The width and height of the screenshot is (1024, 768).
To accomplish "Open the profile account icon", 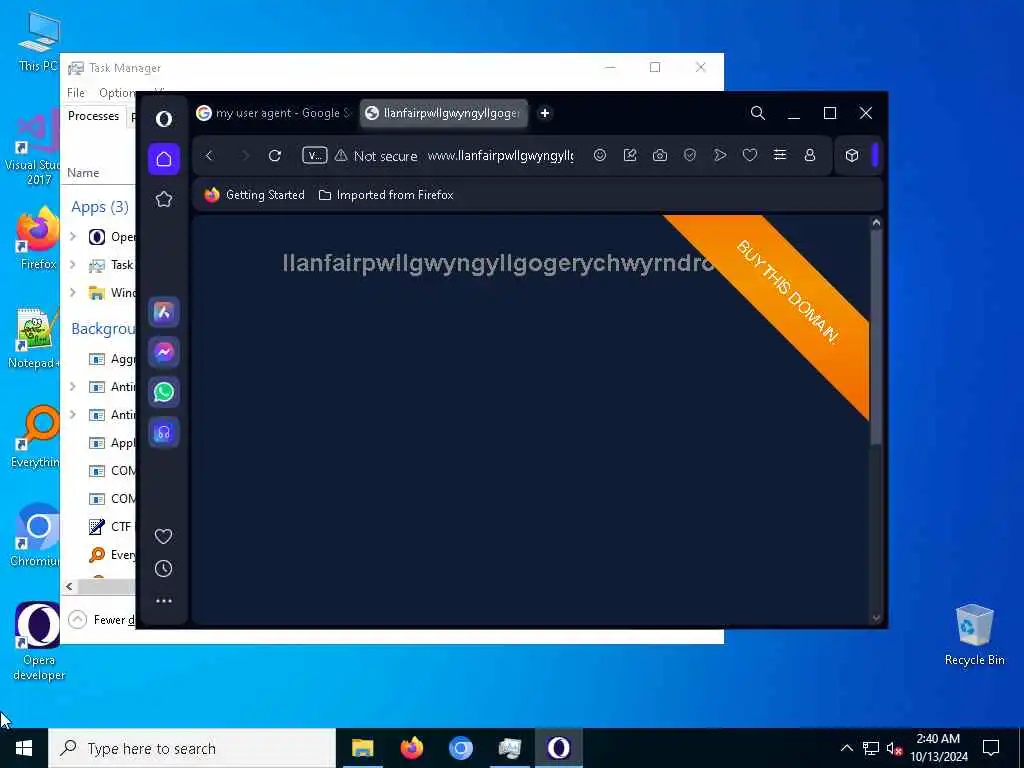I will pos(810,155).
